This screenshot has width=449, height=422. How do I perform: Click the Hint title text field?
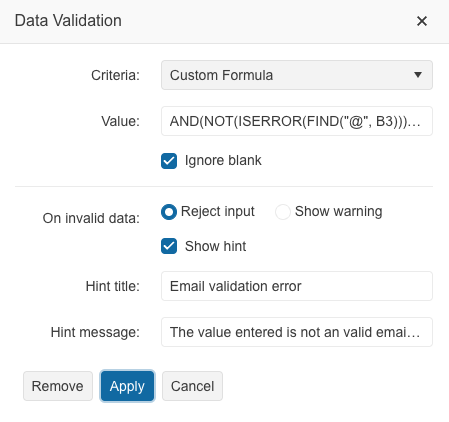[297, 286]
